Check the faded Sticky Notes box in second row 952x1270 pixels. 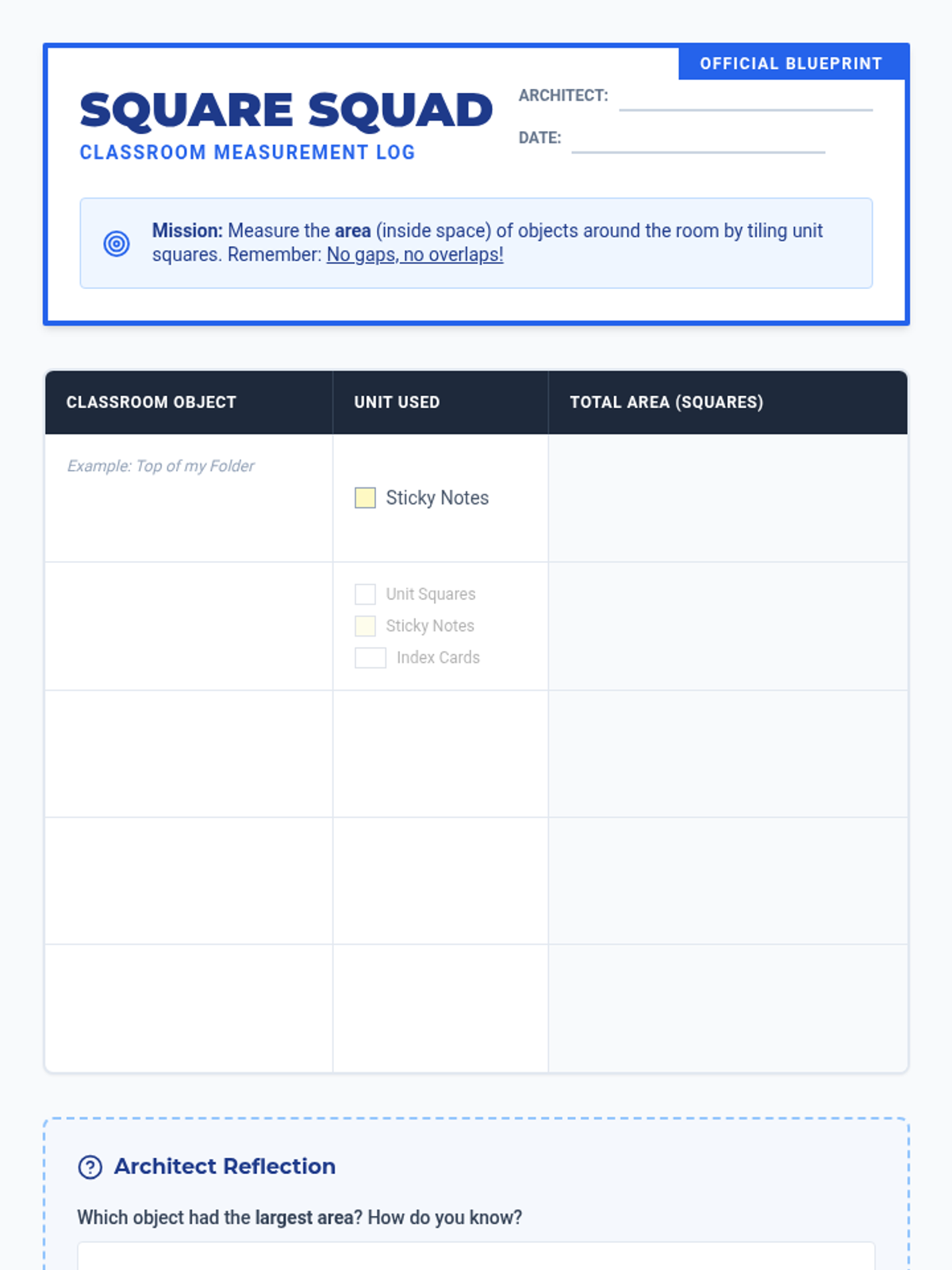point(365,625)
